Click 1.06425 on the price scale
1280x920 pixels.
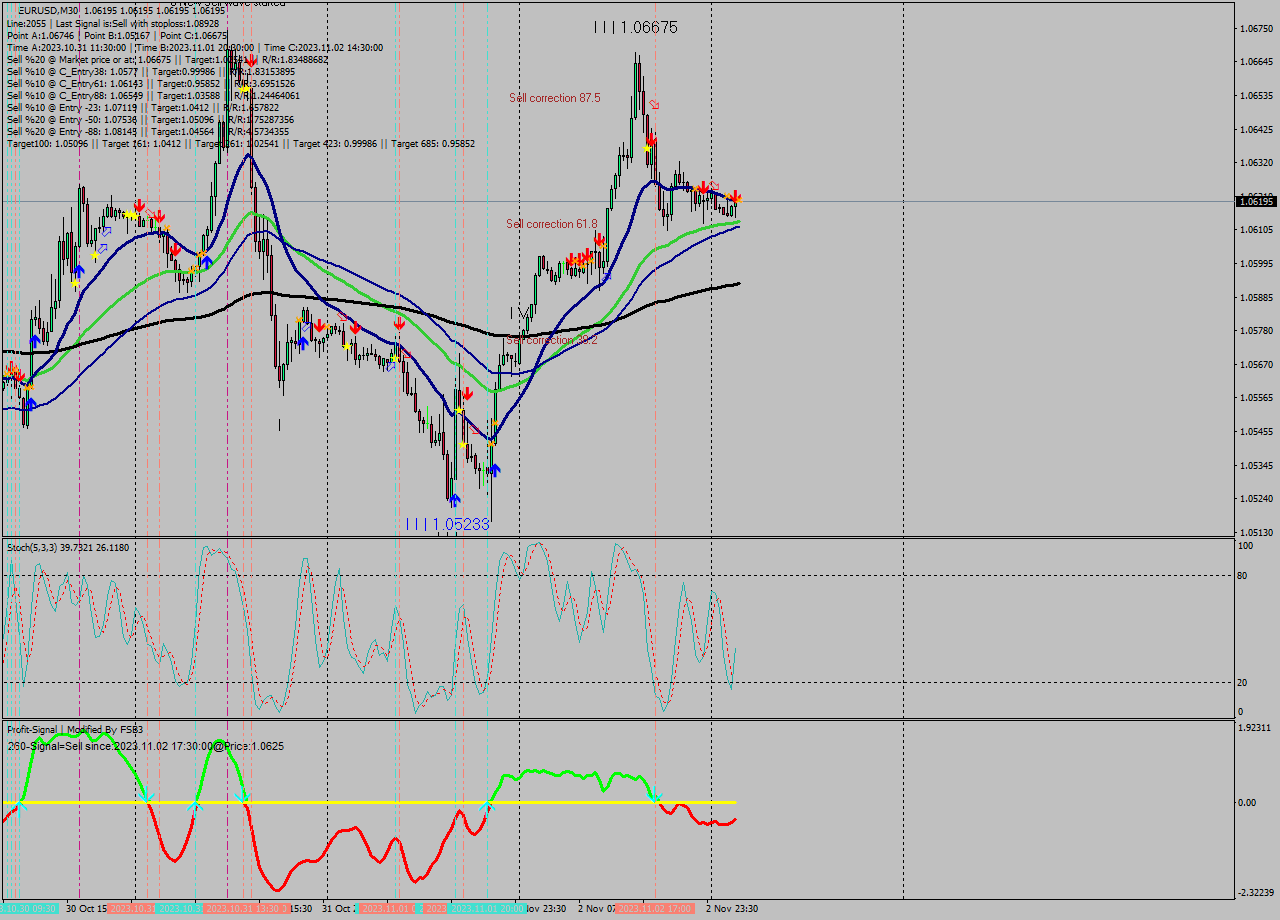point(1255,129)
